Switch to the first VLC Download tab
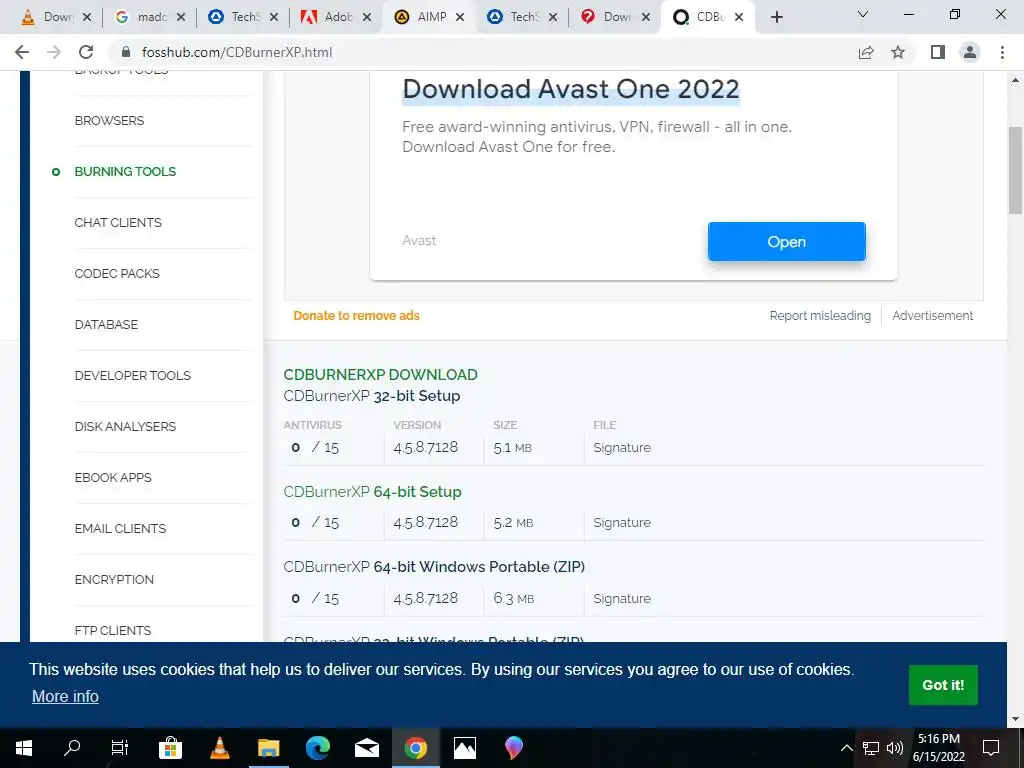Viewport: 1024px width, 768px height. pos(47,18)
